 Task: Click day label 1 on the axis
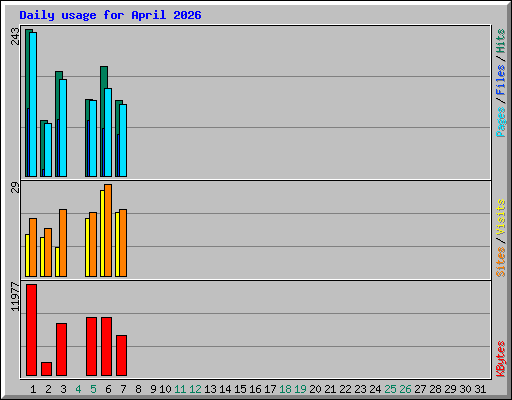tap(33, 389)
